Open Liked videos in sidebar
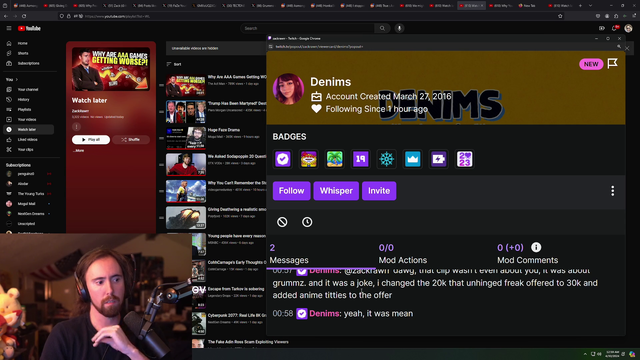 pos(27,140)
